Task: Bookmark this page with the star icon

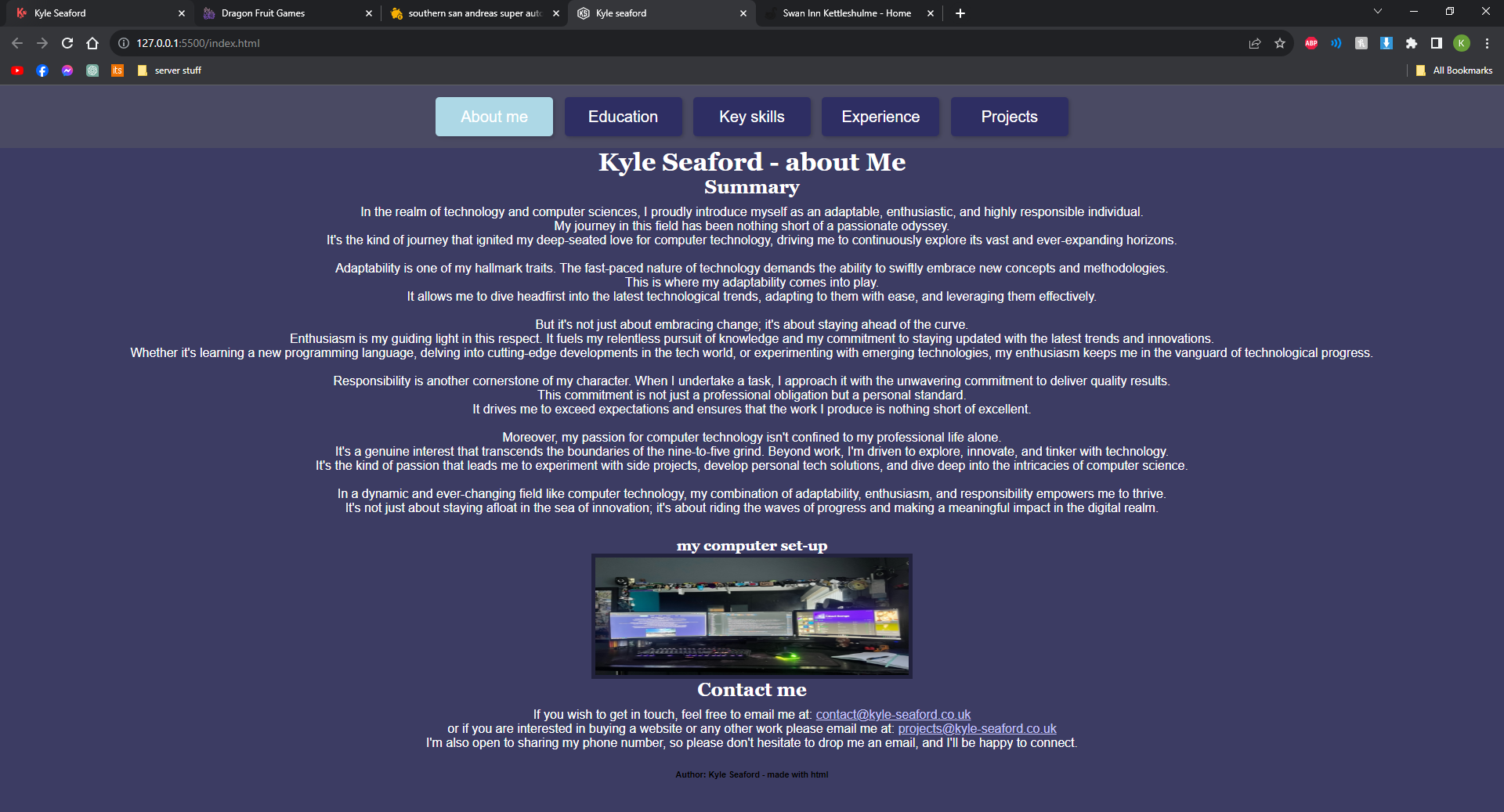Action: tap(1280, 43)
